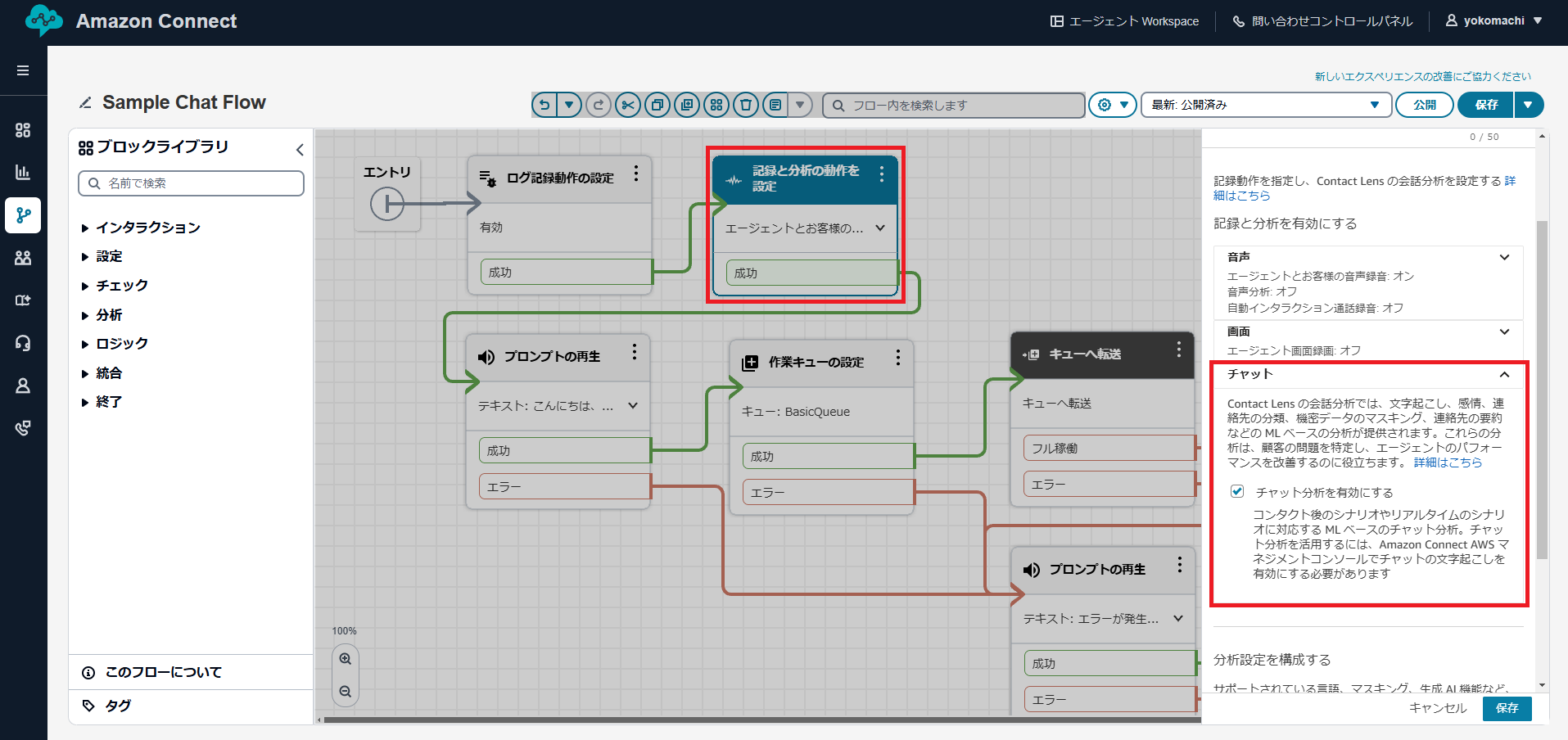Open the undo history dropdown arrow
The height and width of the screenshot is (740, 1568).
click(x=569, y=105)
